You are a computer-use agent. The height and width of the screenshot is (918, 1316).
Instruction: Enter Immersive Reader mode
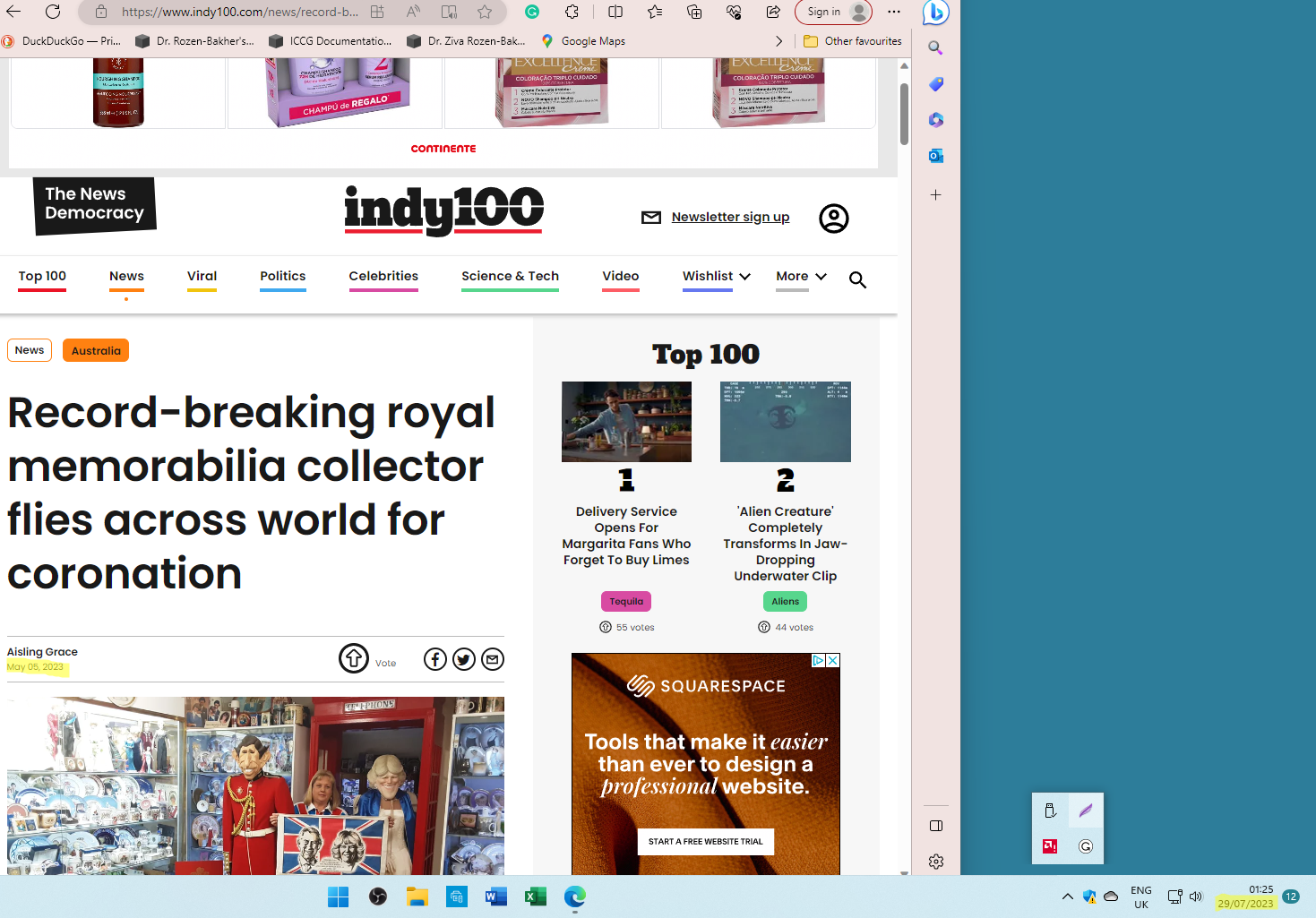[449, 12]
